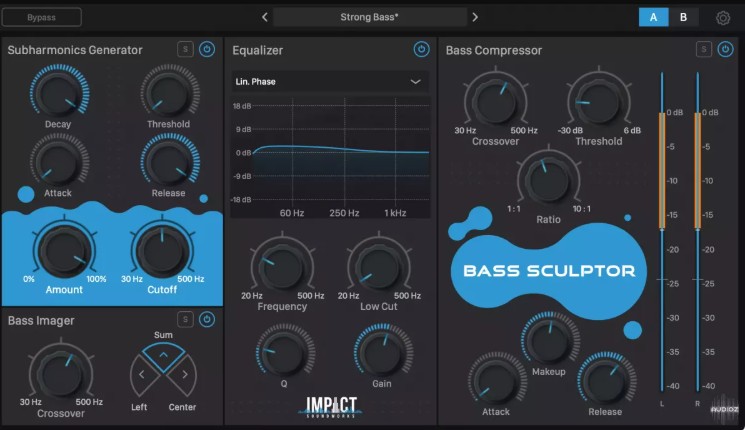Screen dimensions: 745x430
Task: Select the Left imaging mode segment
Action: click(x=143, y=376)
